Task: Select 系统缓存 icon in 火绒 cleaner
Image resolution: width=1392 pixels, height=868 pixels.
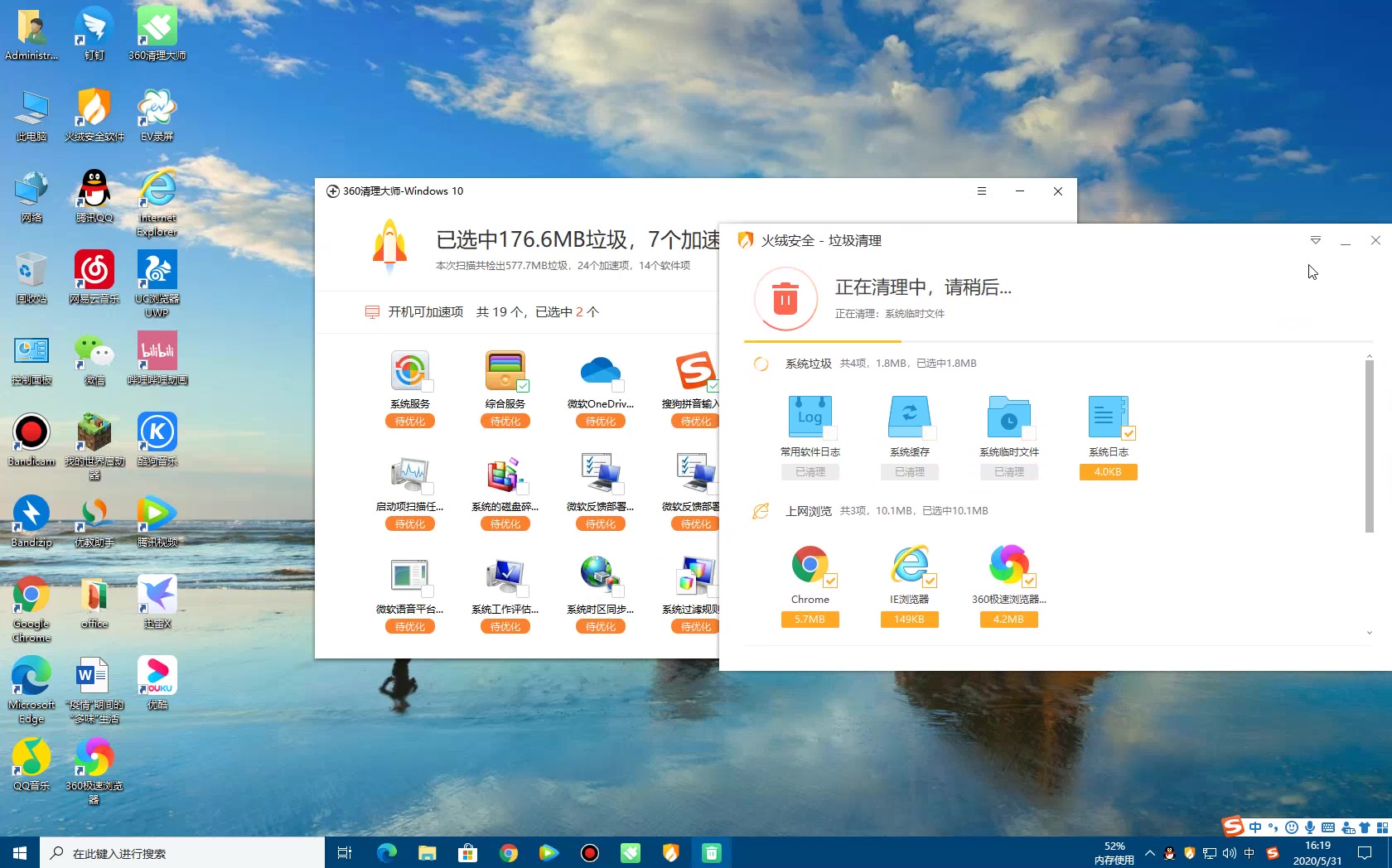Action: point(909,417)
